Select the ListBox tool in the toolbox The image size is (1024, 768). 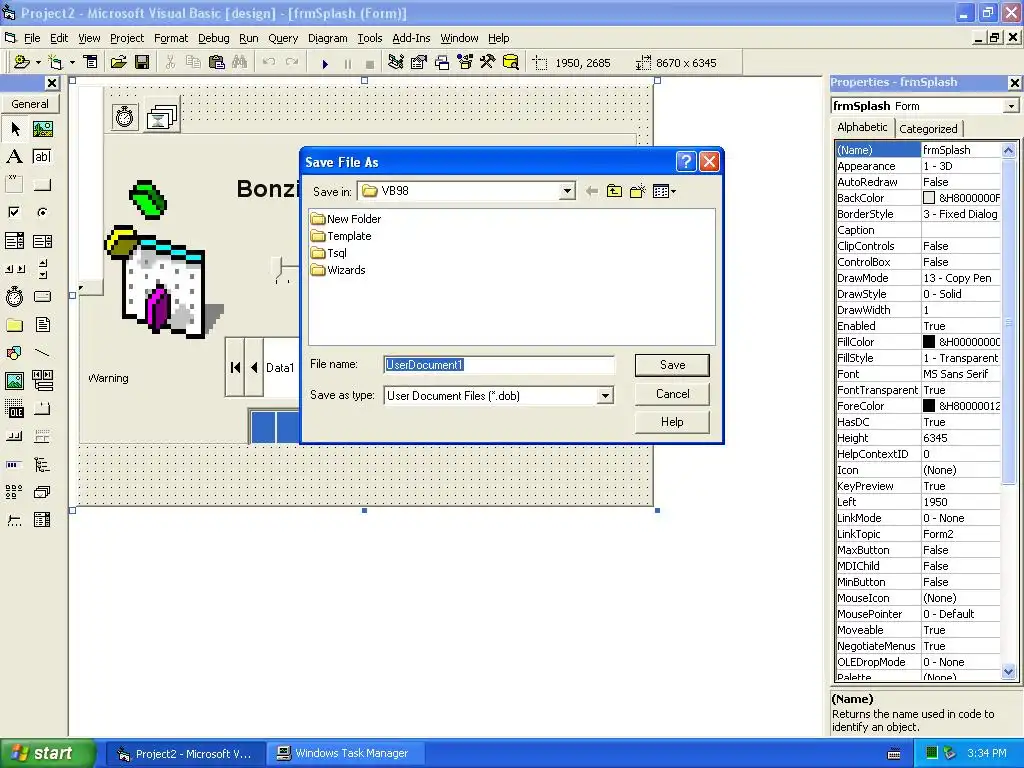point(42,241)
